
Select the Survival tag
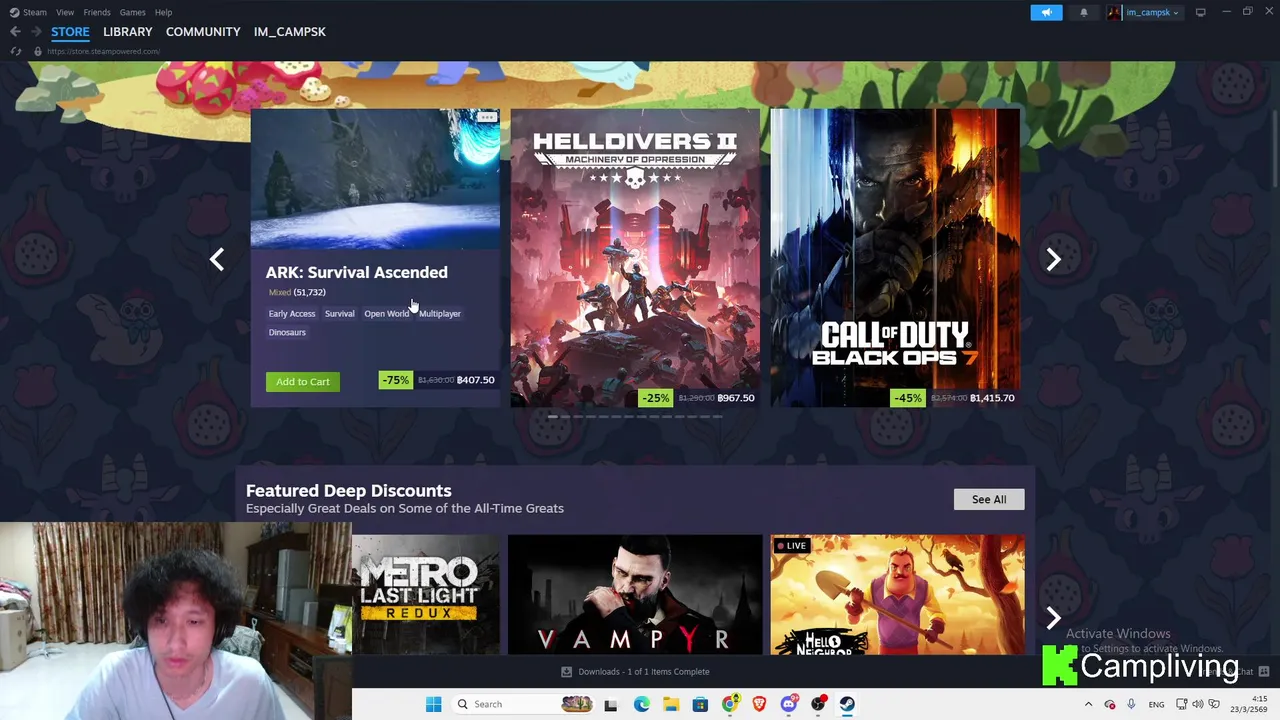click(x=339, y=314)
